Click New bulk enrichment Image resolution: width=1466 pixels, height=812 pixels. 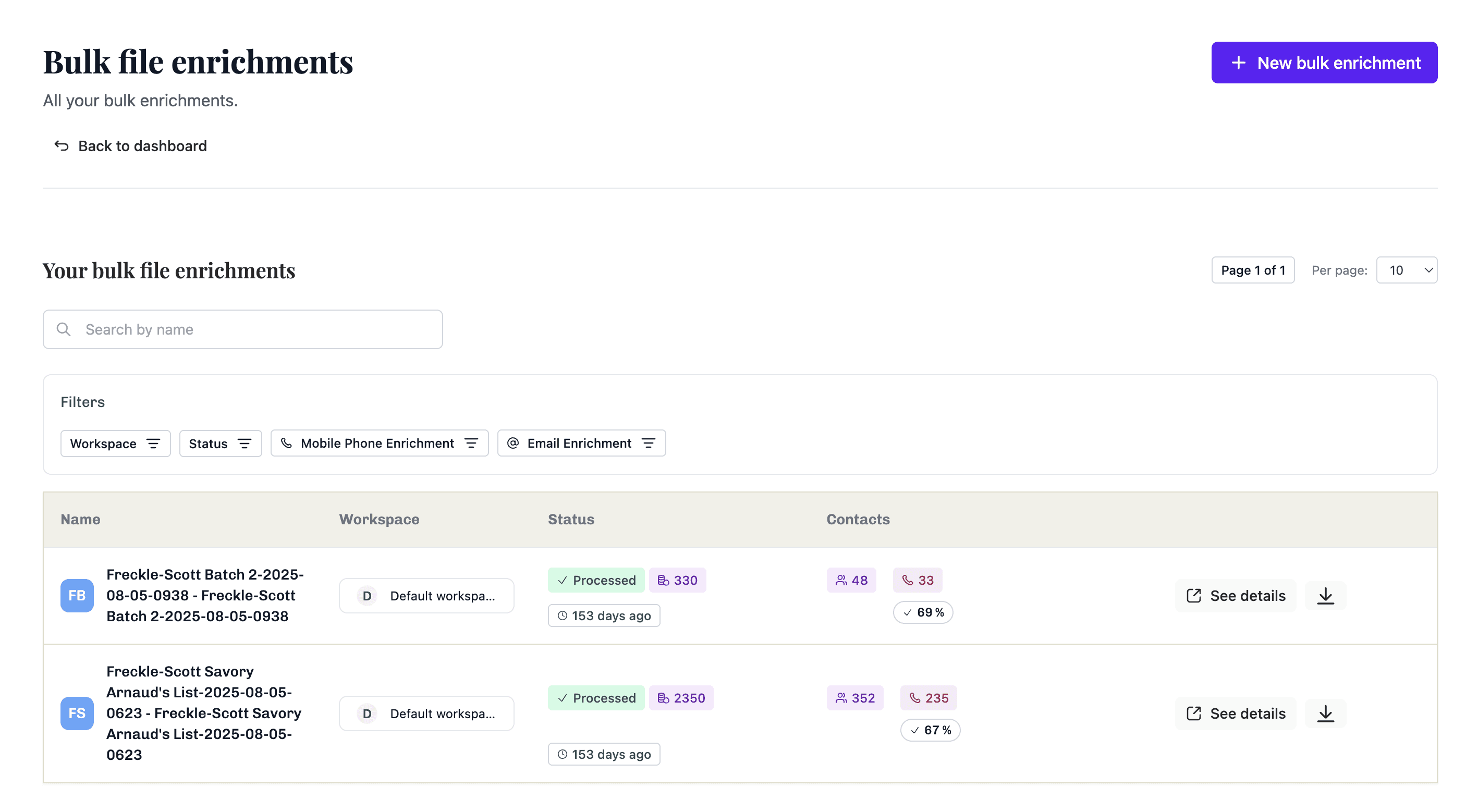pos(1324,62)
